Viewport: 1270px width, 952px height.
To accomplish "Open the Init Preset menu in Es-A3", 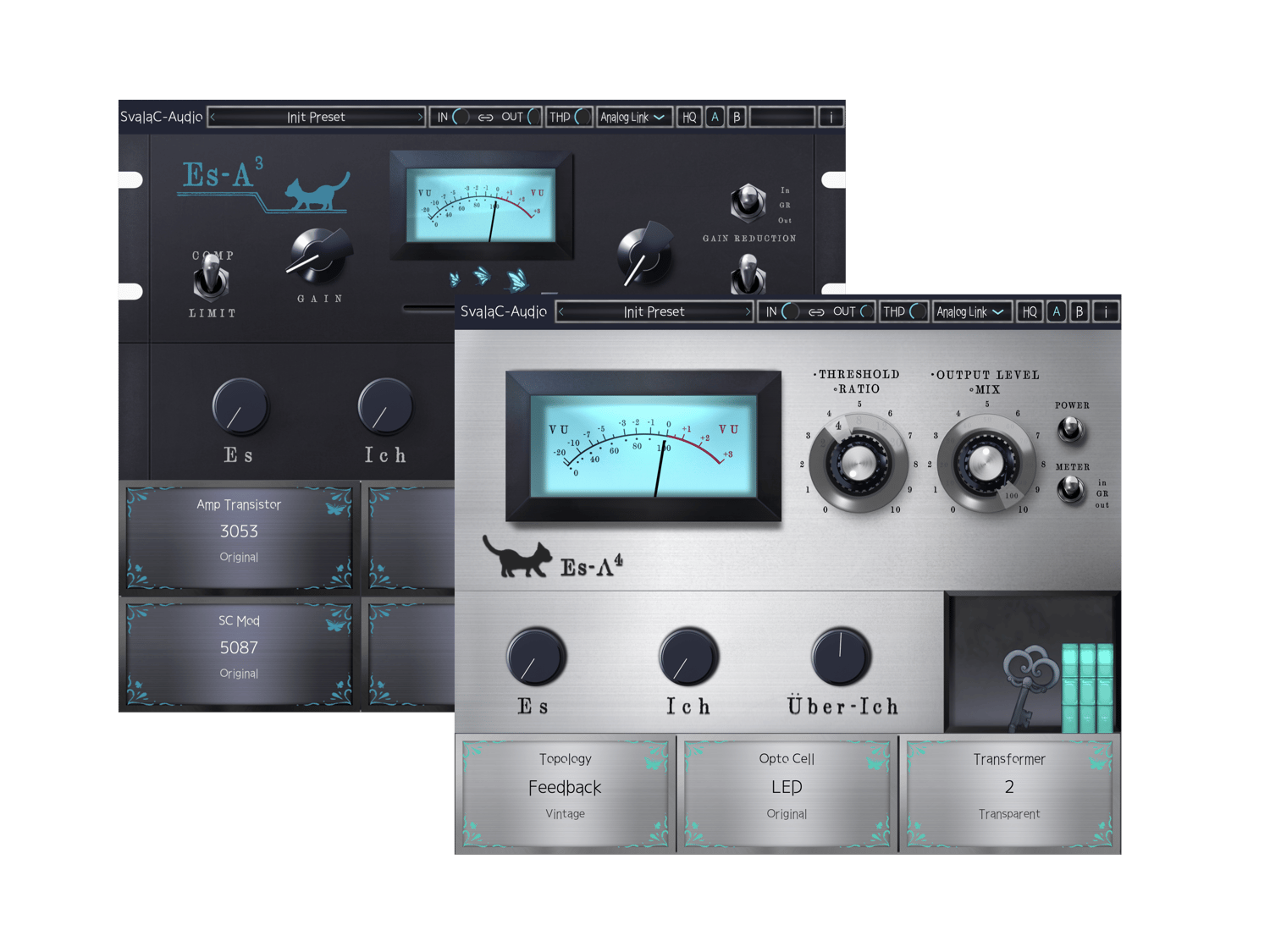I will (x=316, y=118).
